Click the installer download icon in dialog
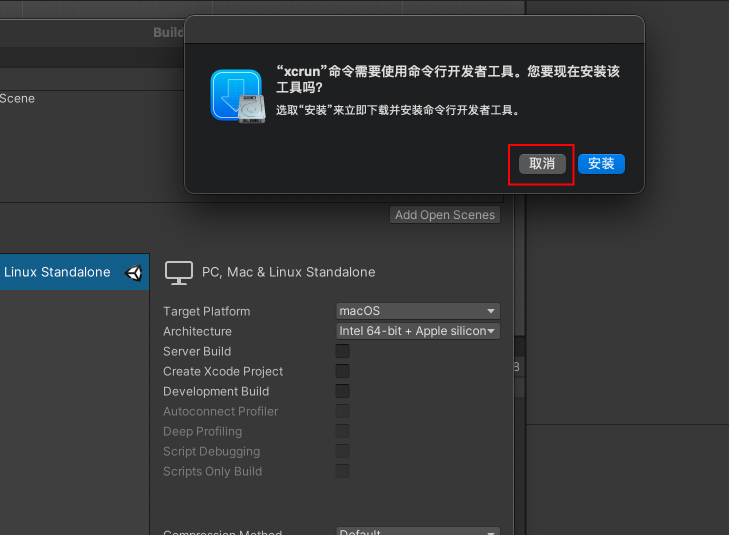729x535 pixels. coord(237,96)
